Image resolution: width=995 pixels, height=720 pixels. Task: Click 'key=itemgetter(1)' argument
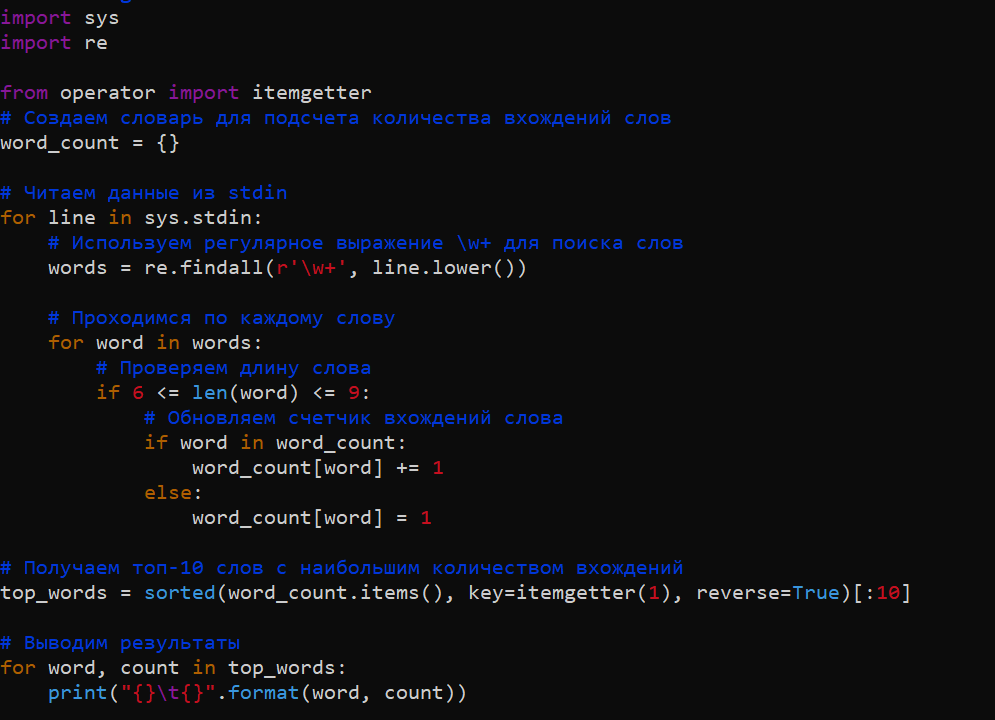click(x=569, y=593)
